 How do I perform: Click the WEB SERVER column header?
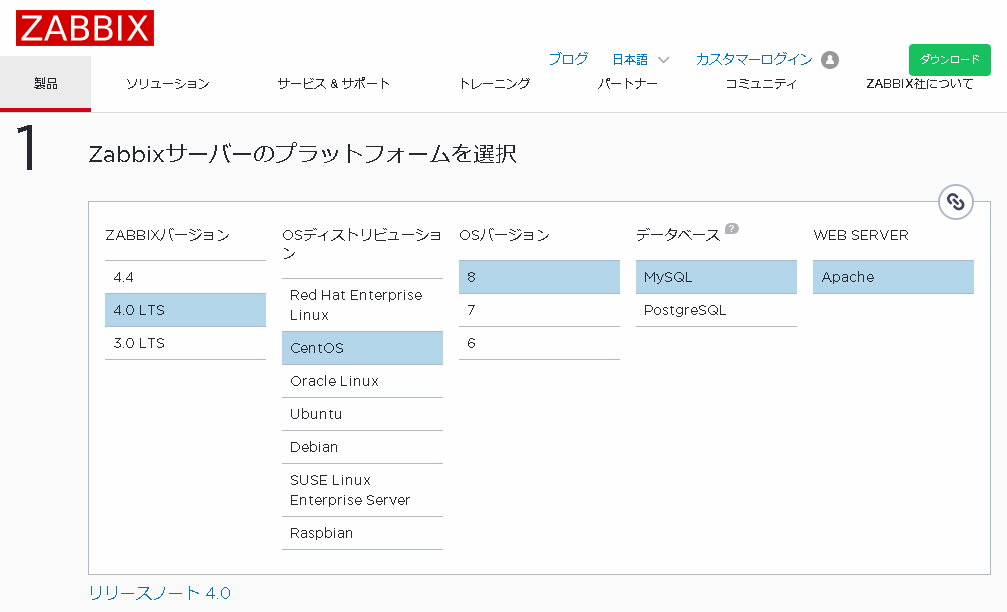click(x=861, y=235)
